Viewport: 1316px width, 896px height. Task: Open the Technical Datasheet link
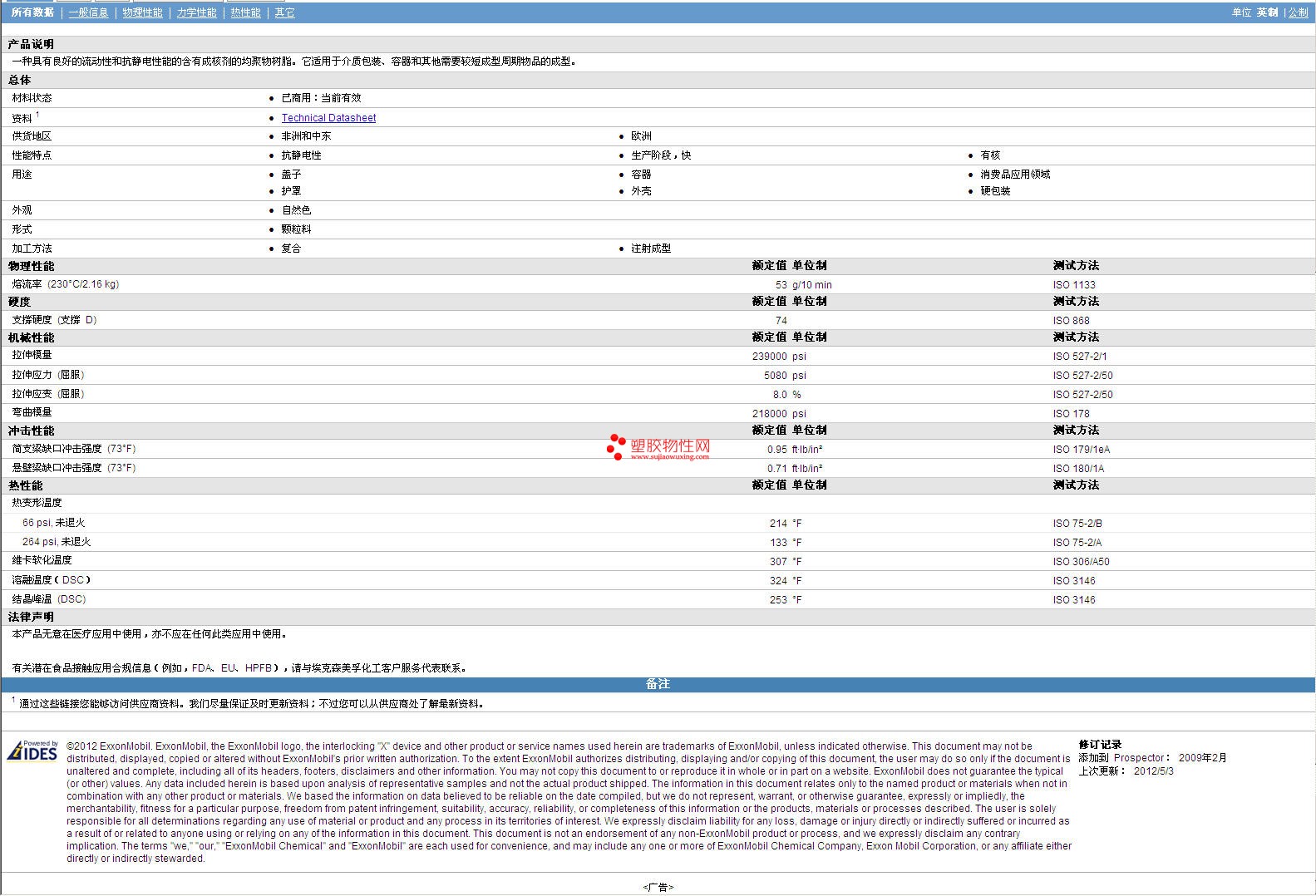coord(328,118)
